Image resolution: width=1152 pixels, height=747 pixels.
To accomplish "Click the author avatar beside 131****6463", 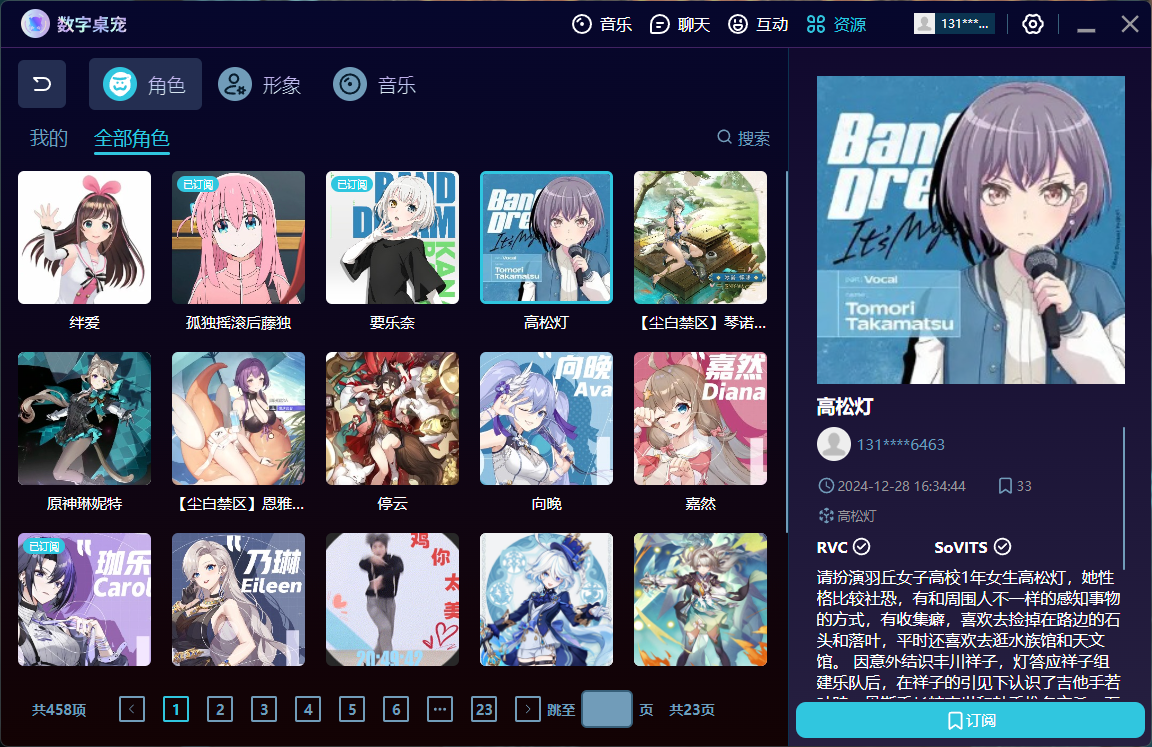I will tap(834, 444).
